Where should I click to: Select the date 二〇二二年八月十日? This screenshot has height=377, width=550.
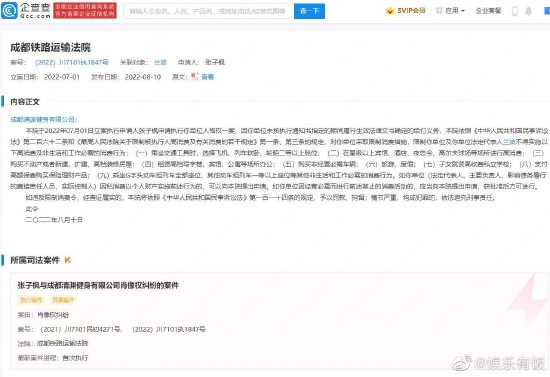click(x=54, y=220)
